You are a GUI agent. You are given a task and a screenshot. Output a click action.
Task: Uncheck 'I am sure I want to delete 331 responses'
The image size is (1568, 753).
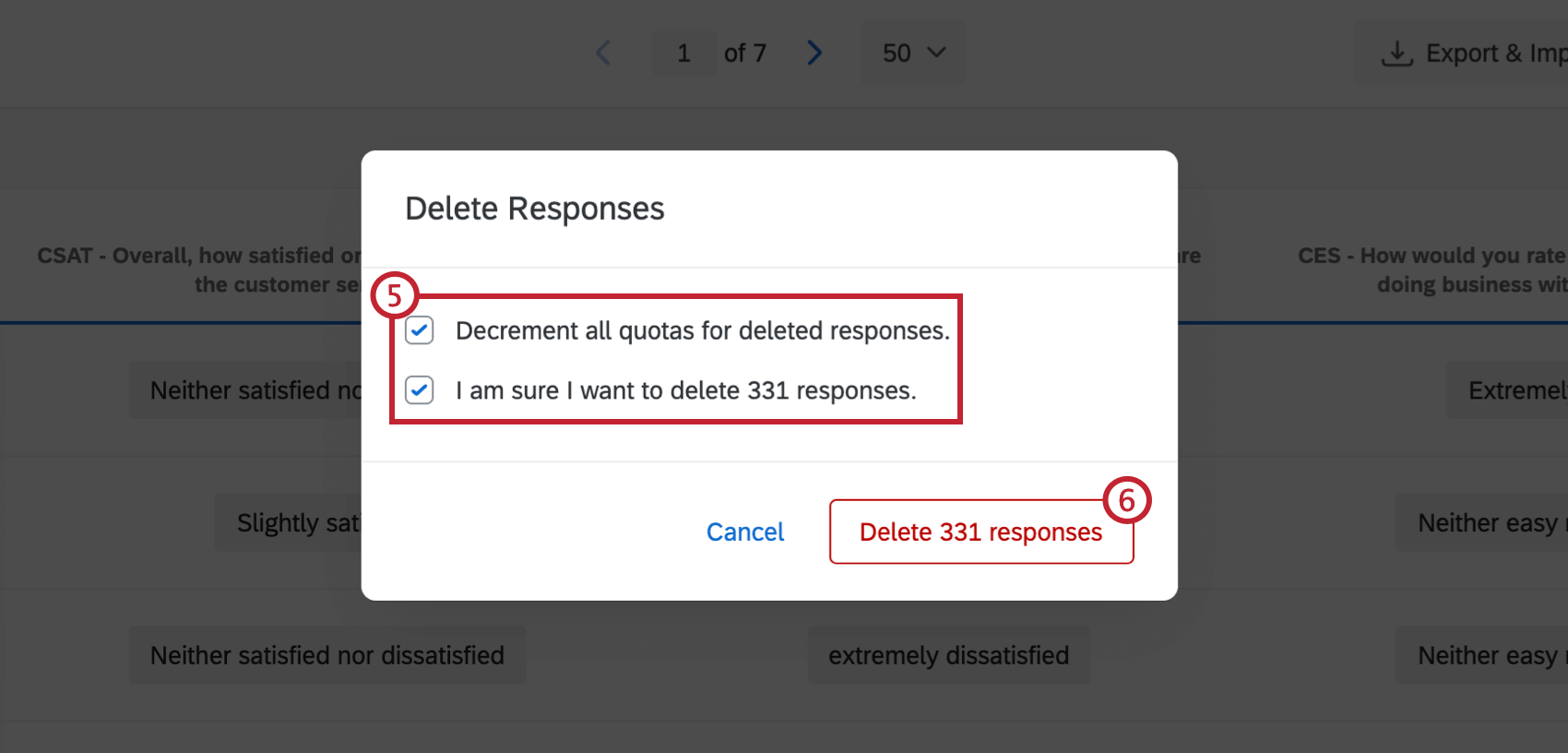click(x=420, y=390)
